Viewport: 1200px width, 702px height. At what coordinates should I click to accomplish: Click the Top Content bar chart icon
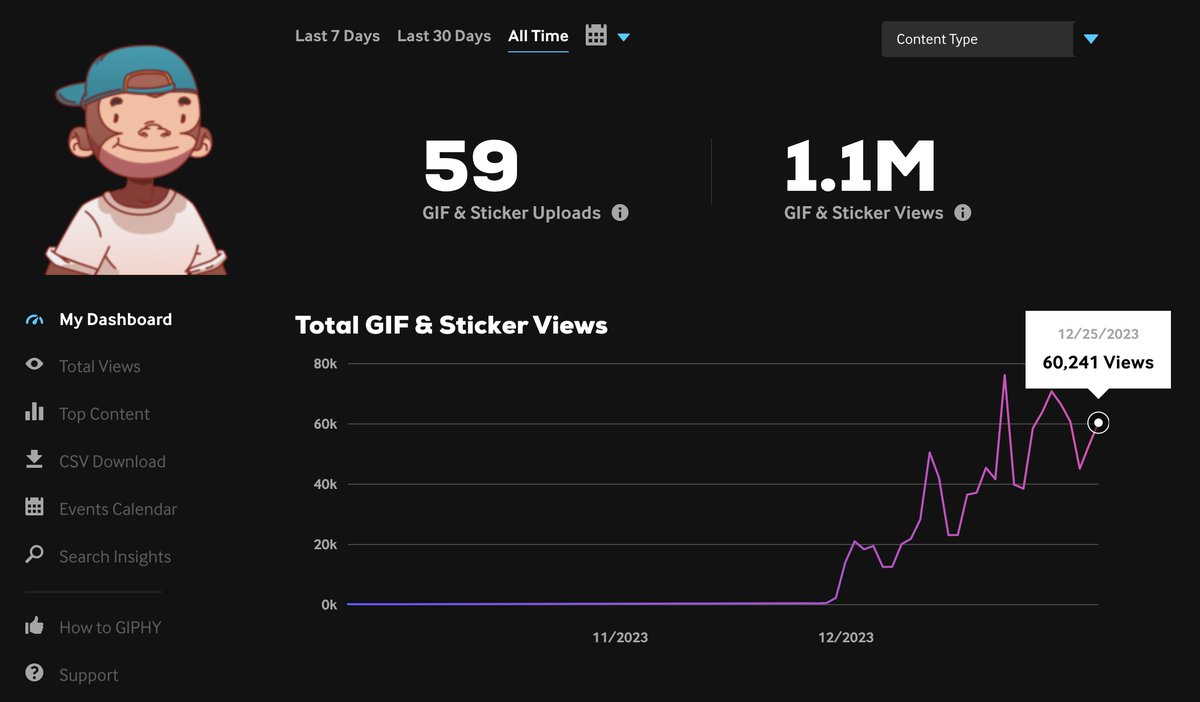pyautogui.click(x=35, y=412)
